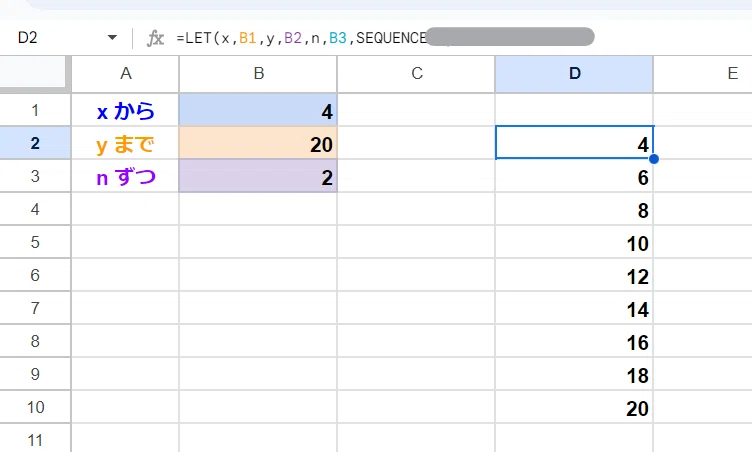
Task: Select row 4 header
Action: coord(35,209)
